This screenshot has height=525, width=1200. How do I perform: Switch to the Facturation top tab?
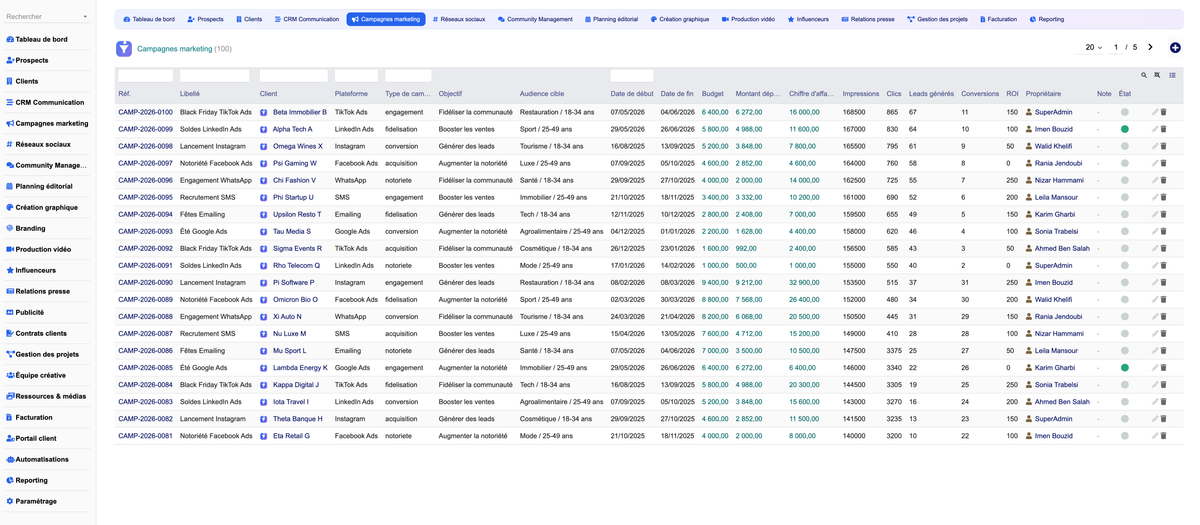pyautogui.click(x=999, y=19)
